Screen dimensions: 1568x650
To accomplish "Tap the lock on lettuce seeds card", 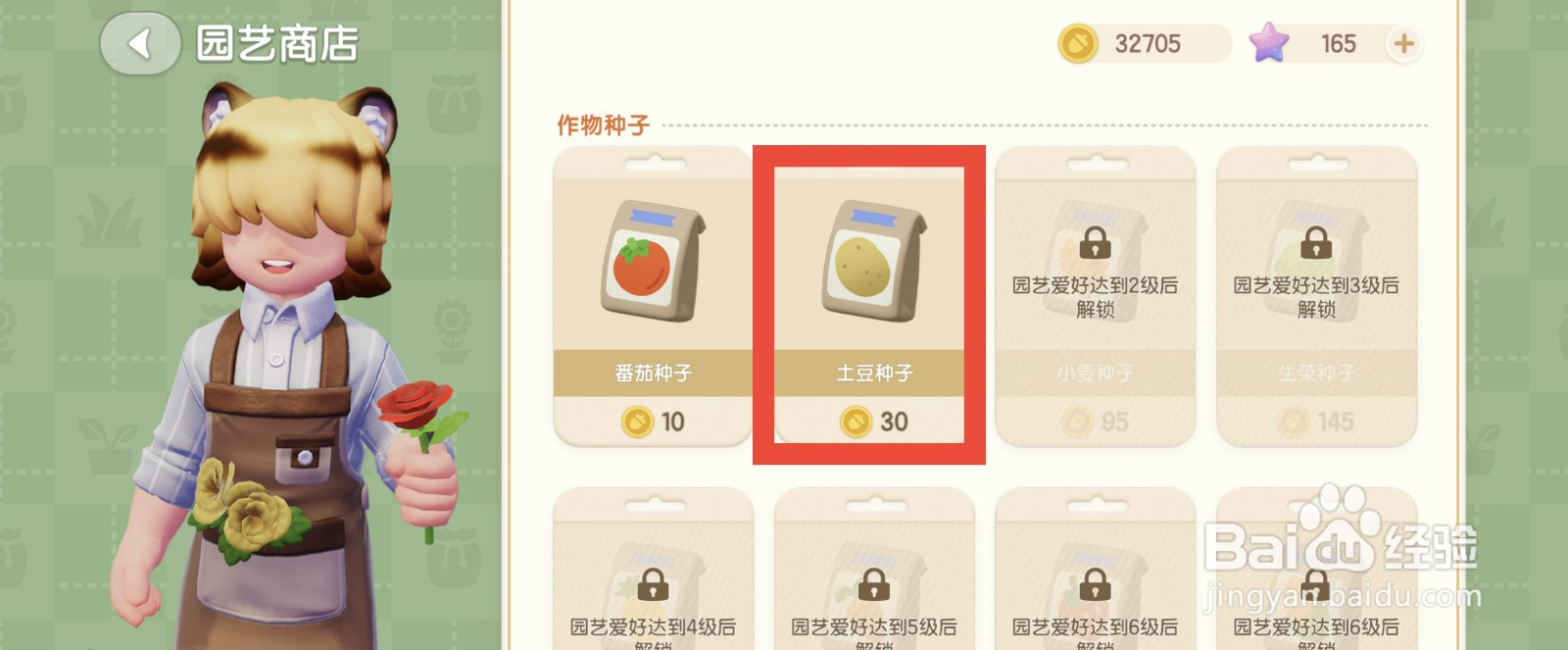I will (x=1316, y=242).
